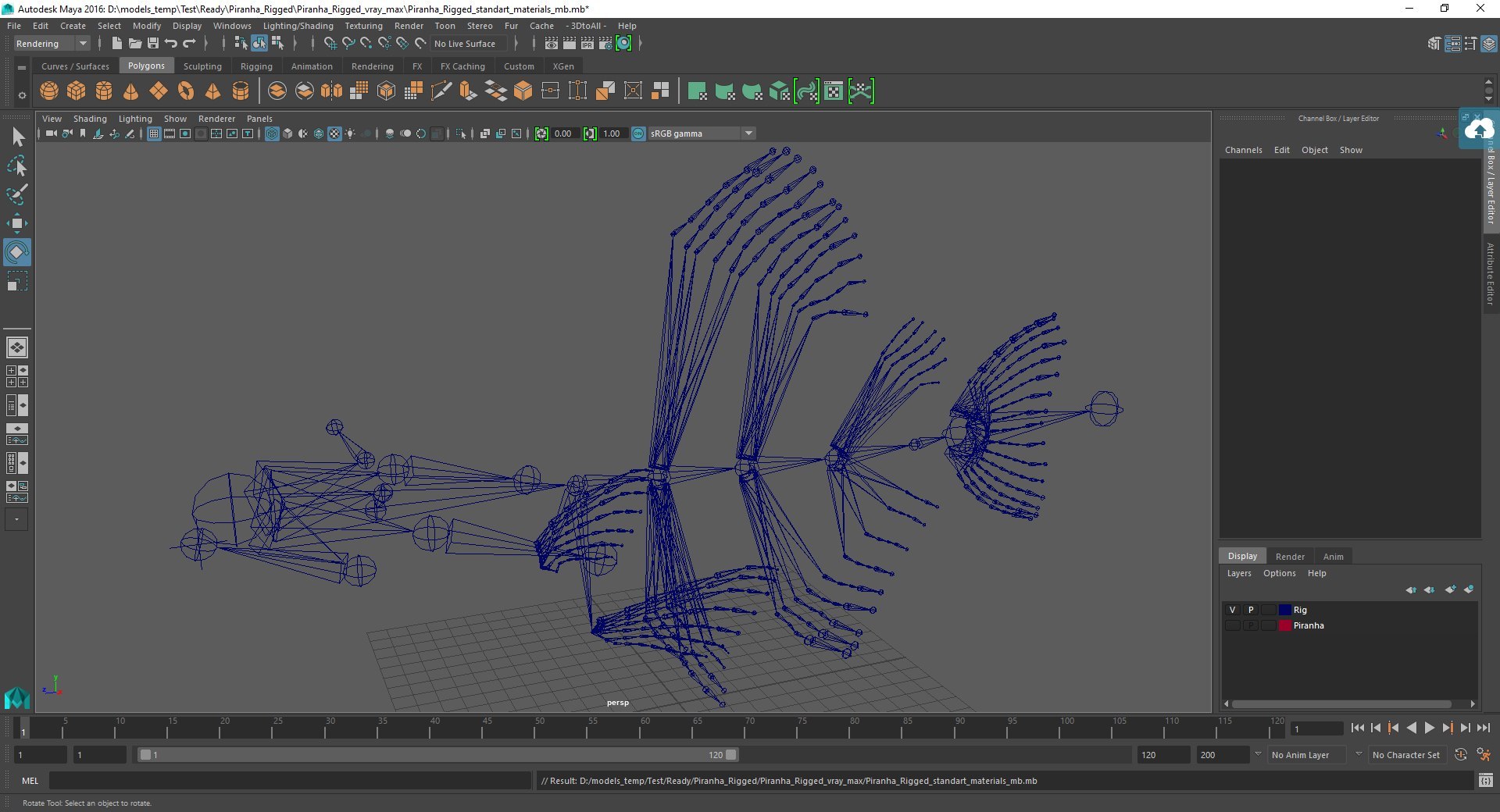
Task: Save the scene with floppy icon
Action: [153, 44]
